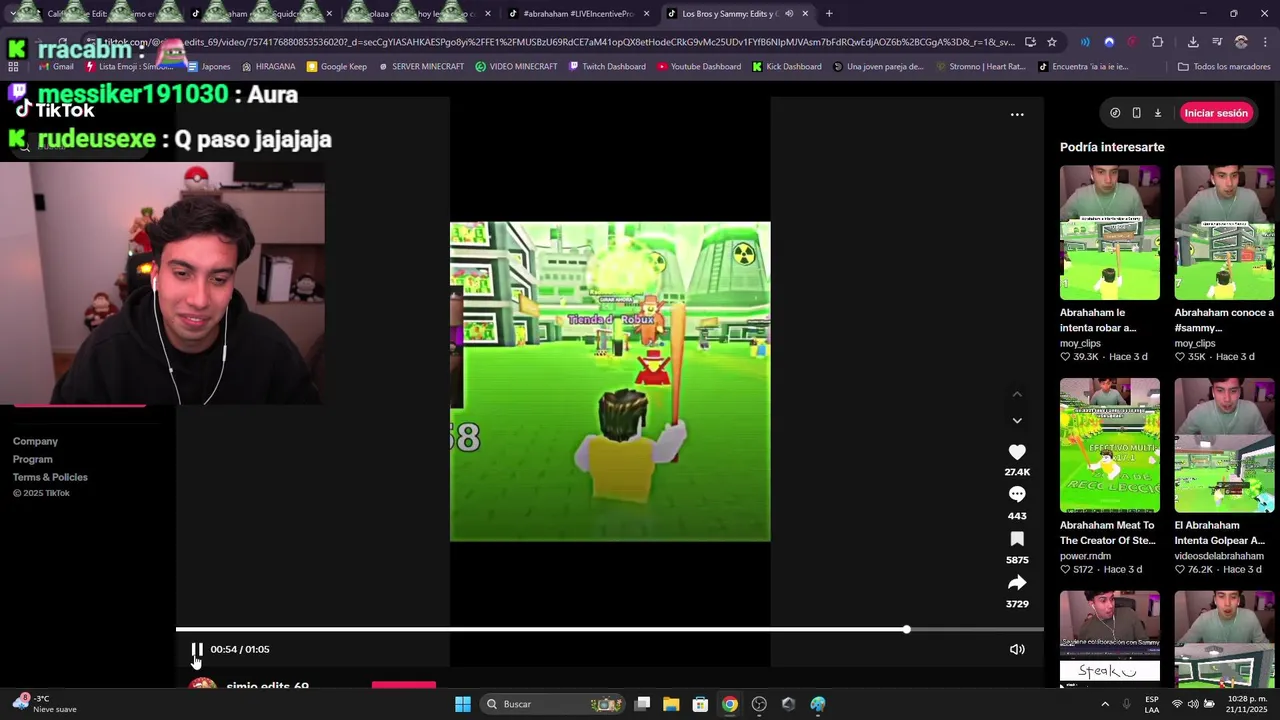Viewport: 1280px width, 720px height.
Task: Open the Gmail bookmark
Action: click(x=55, y=67)
